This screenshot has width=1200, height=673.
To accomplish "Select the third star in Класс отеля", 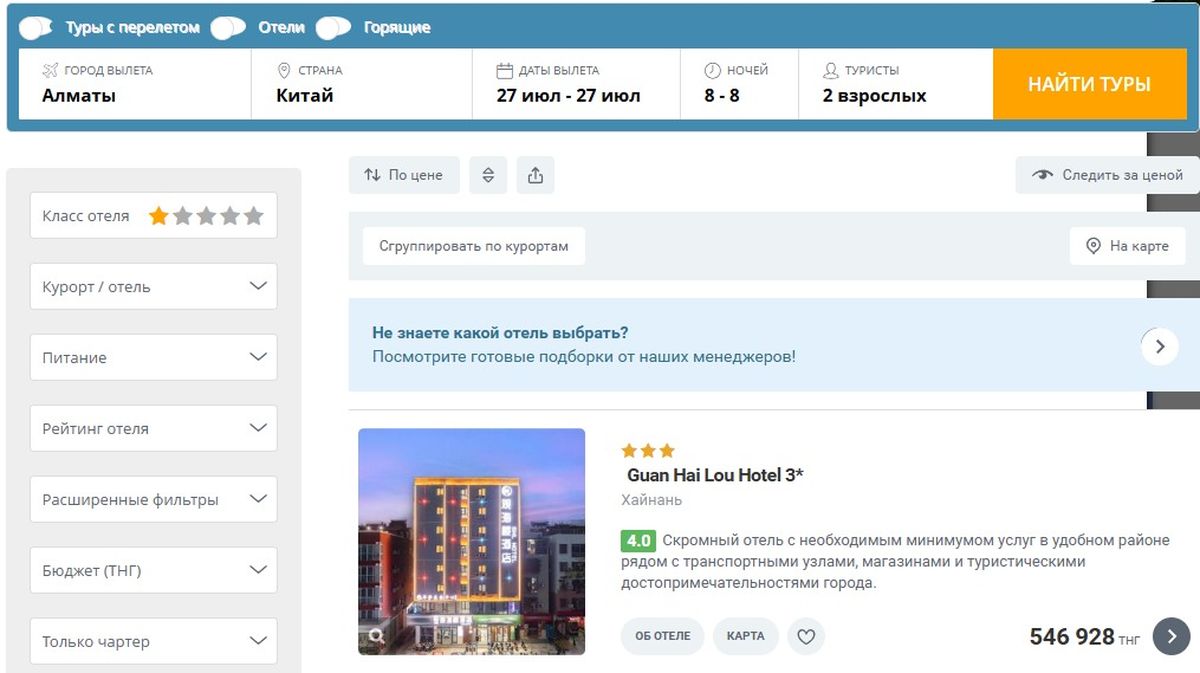I will click(206, 215).
